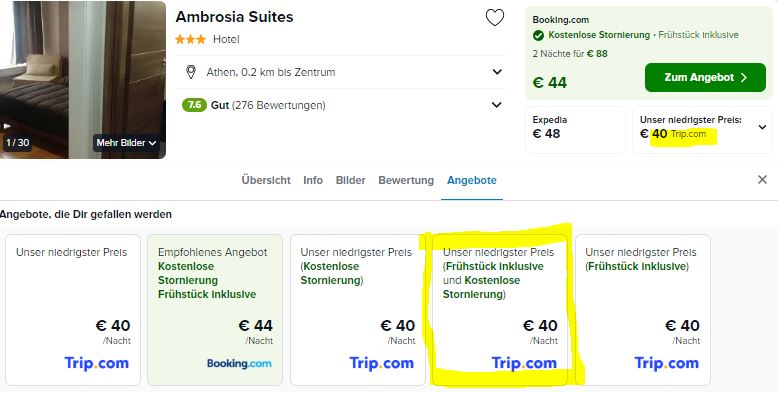Click green checkmark beside Kostenlose Stornierung
The image size is (778, 393).
coord(538,35)
